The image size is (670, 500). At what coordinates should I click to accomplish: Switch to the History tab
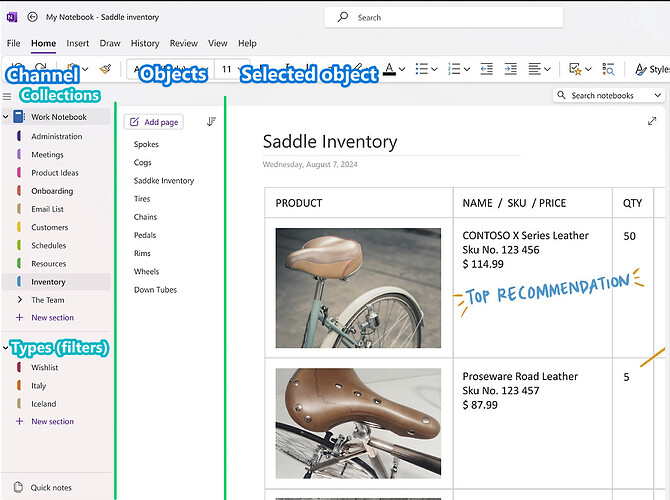145,43
